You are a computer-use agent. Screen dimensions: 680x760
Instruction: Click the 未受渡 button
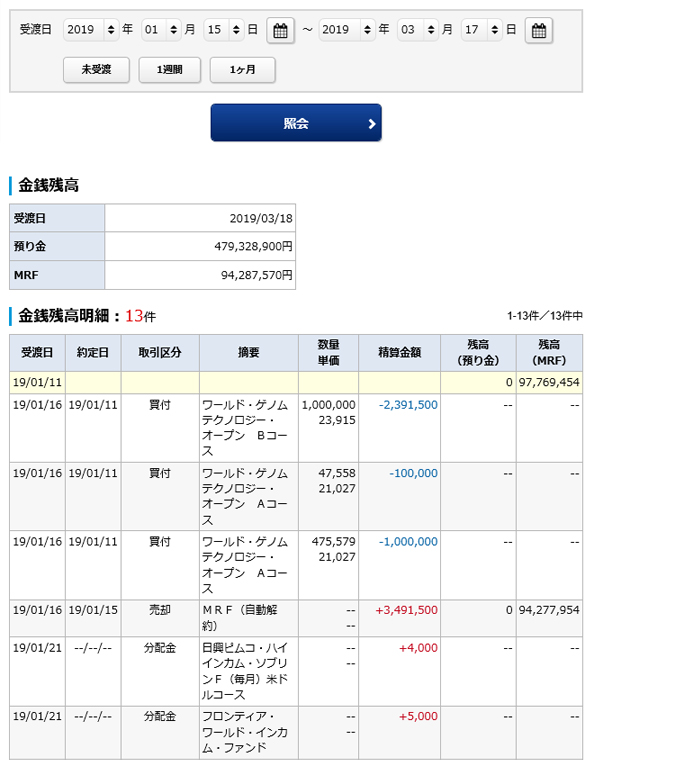[x=96, y=70]
